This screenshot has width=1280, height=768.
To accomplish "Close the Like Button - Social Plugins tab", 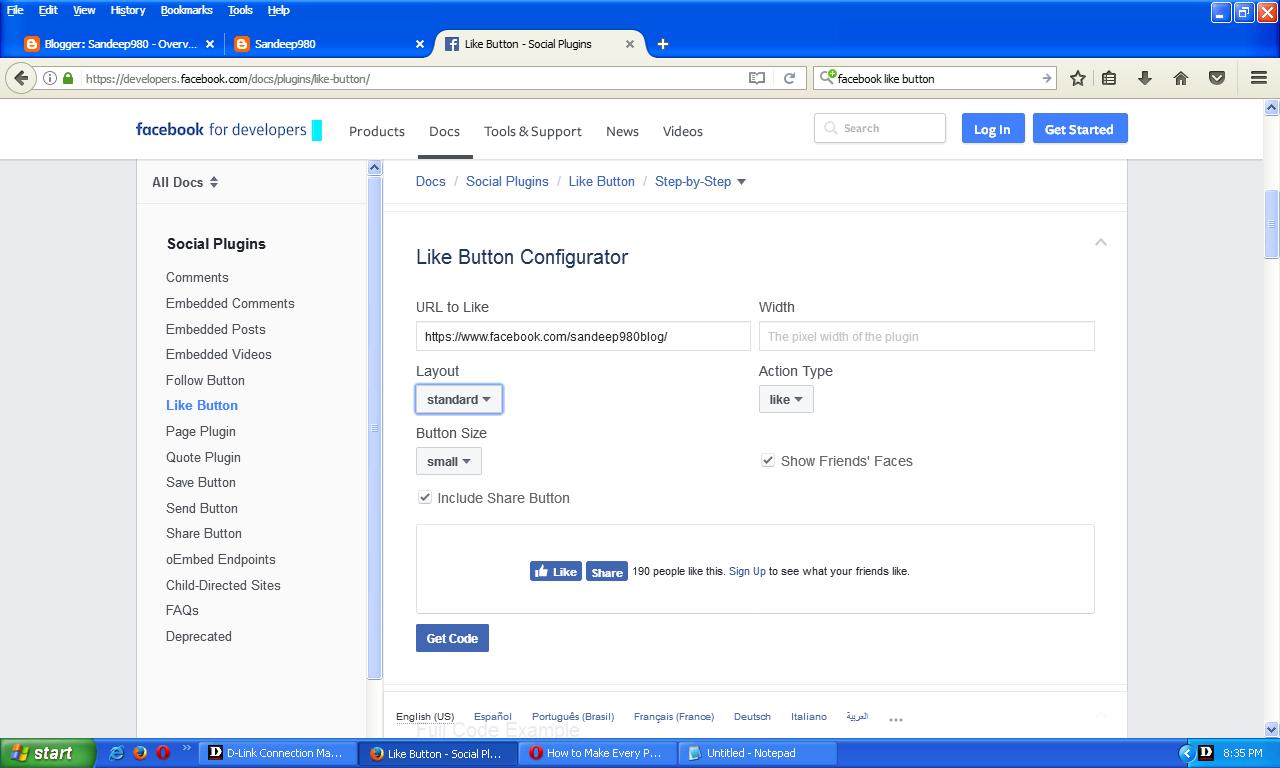I will pos(630,44).
